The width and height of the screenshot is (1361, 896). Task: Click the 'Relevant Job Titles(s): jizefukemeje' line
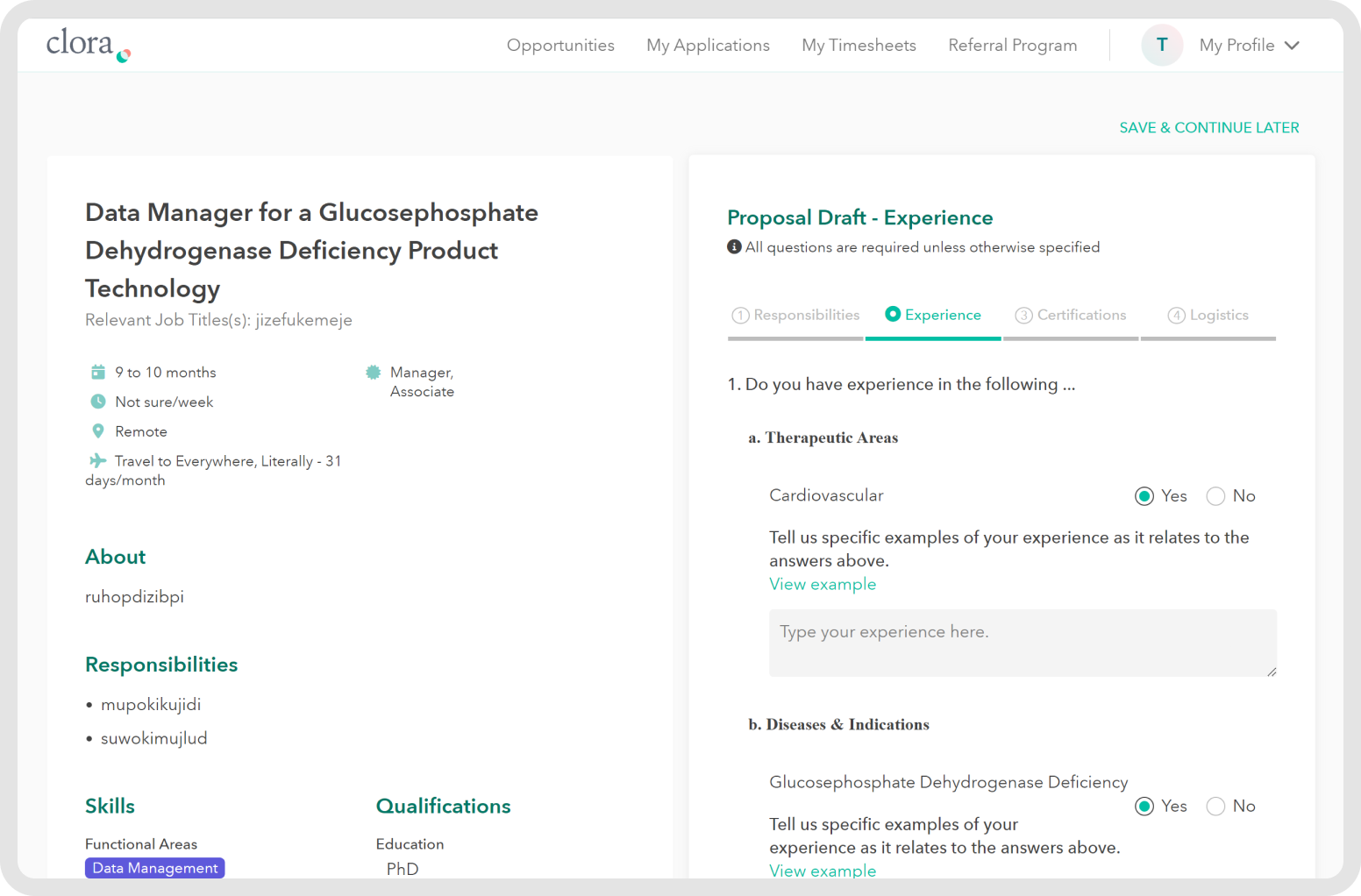[x=218, y=320]
